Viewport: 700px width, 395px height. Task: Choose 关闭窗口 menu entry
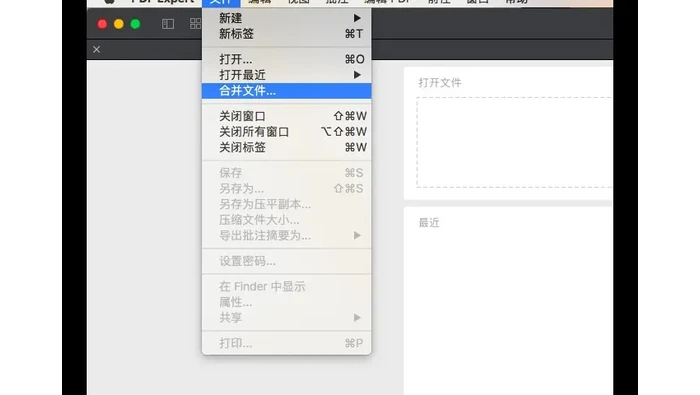(287, 116)
